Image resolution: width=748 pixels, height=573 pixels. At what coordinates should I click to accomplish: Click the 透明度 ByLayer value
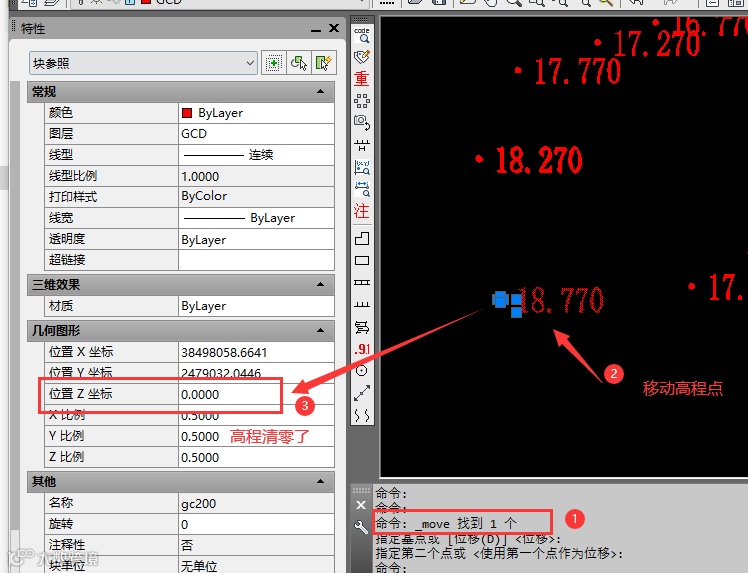256,239
